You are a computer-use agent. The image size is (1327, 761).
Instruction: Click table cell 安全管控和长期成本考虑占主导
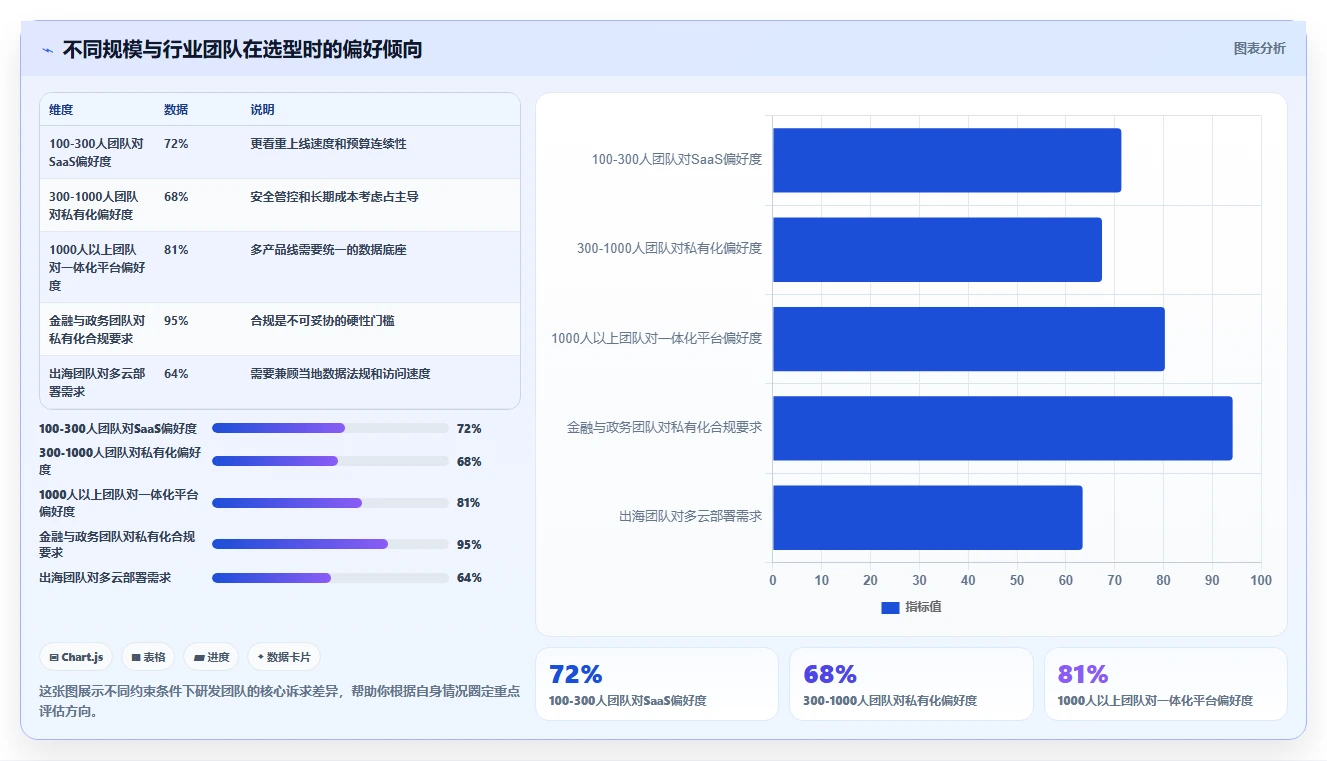click(334, 197)
